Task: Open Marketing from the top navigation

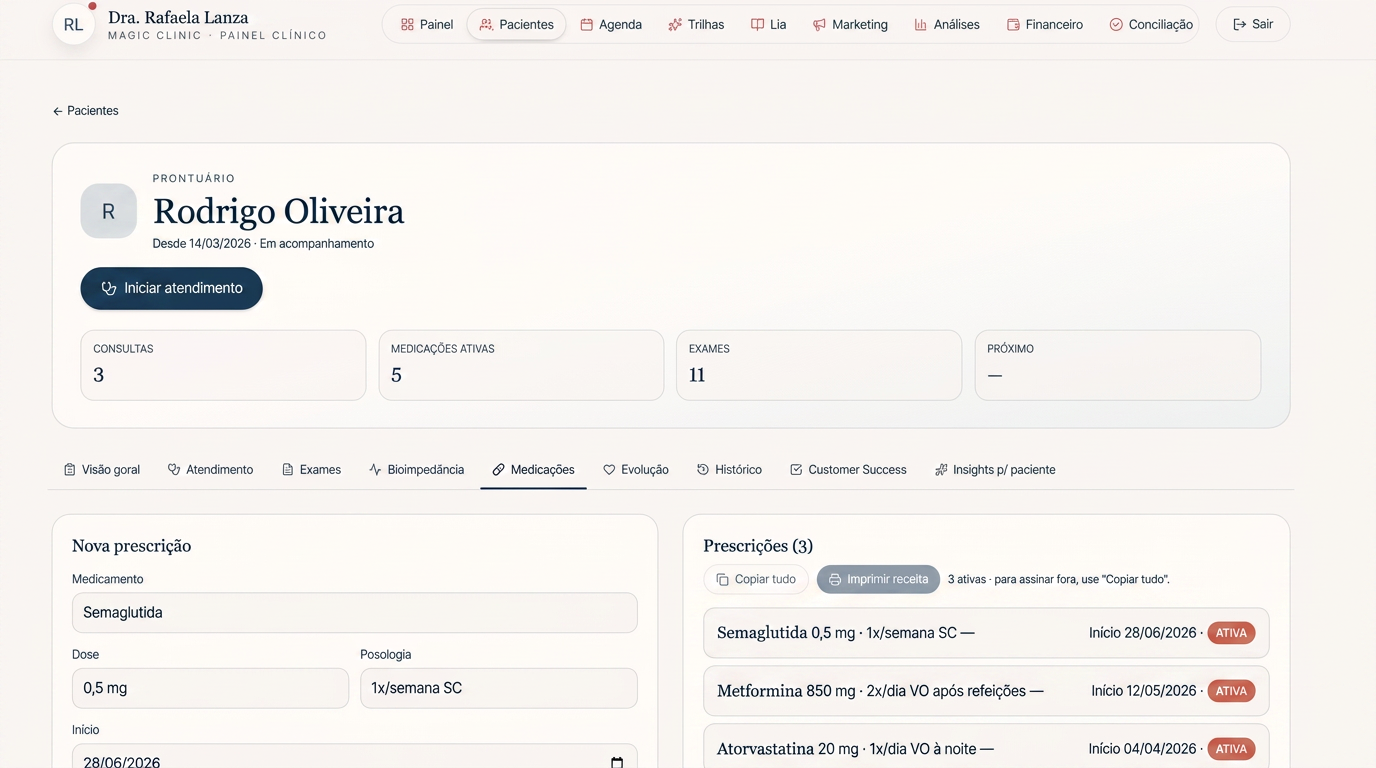Action: click(x=850, y=24)
